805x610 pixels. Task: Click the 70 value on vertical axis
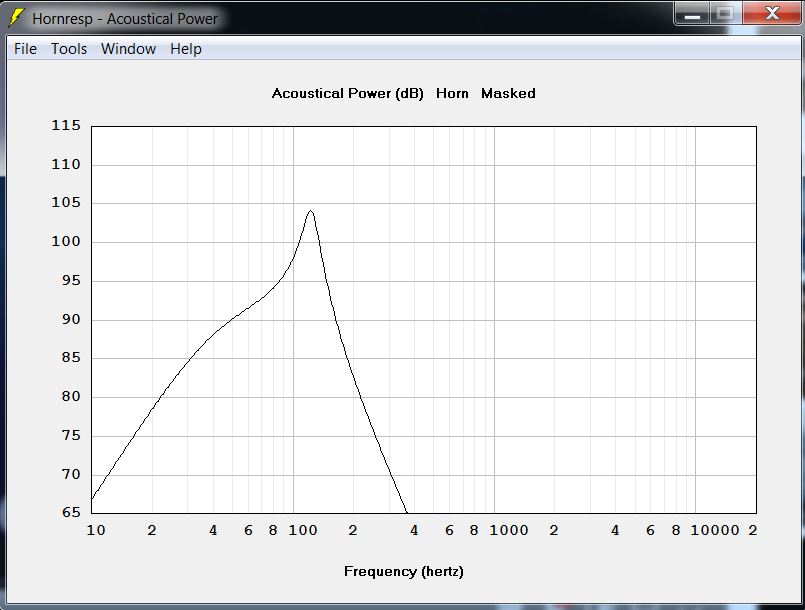coord(71,474)
